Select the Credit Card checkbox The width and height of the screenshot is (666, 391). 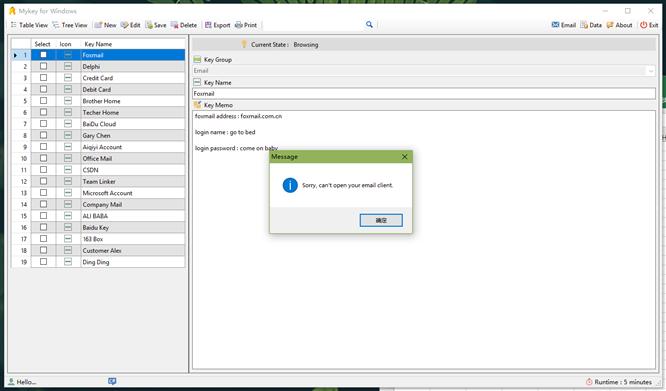coord(43,78)
